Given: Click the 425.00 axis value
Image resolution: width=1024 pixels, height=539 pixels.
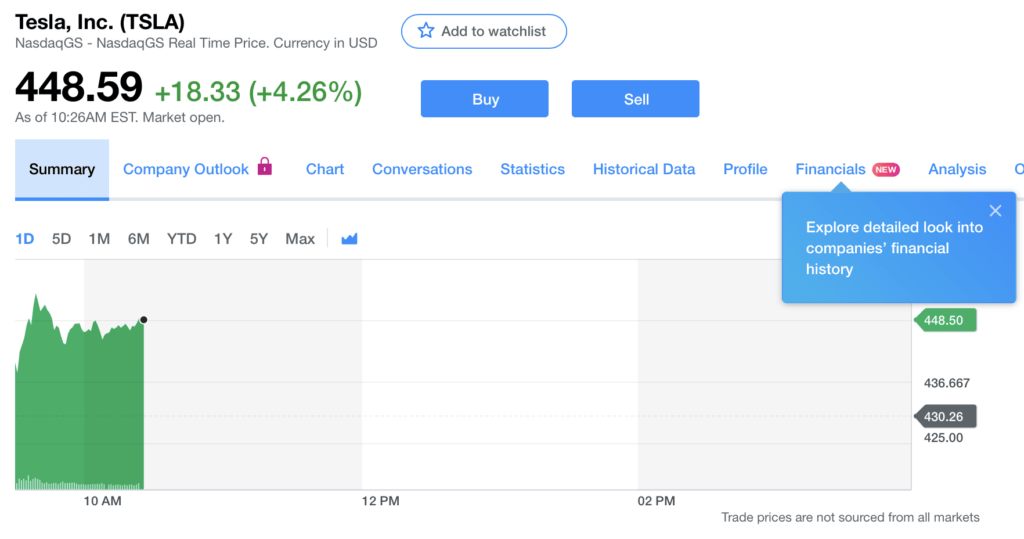Looking at the screenshot, I should point(943,438).
